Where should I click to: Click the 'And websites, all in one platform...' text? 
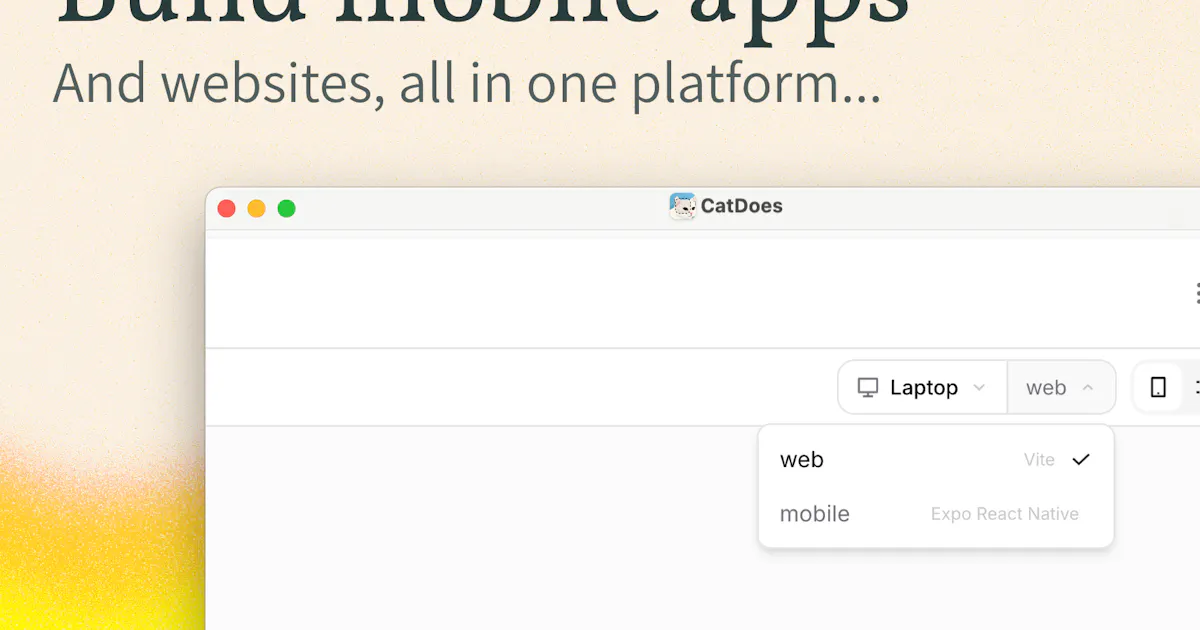pos(467,84)
